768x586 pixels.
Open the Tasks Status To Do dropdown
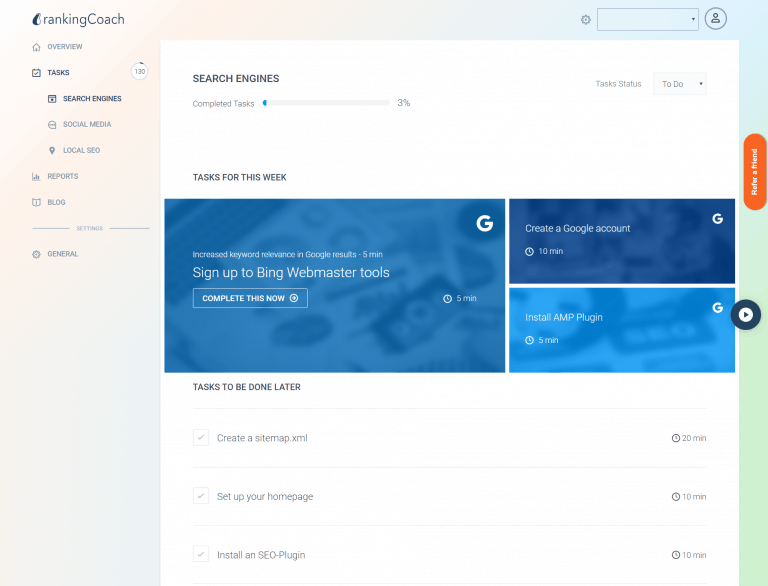tap(680, 84)
